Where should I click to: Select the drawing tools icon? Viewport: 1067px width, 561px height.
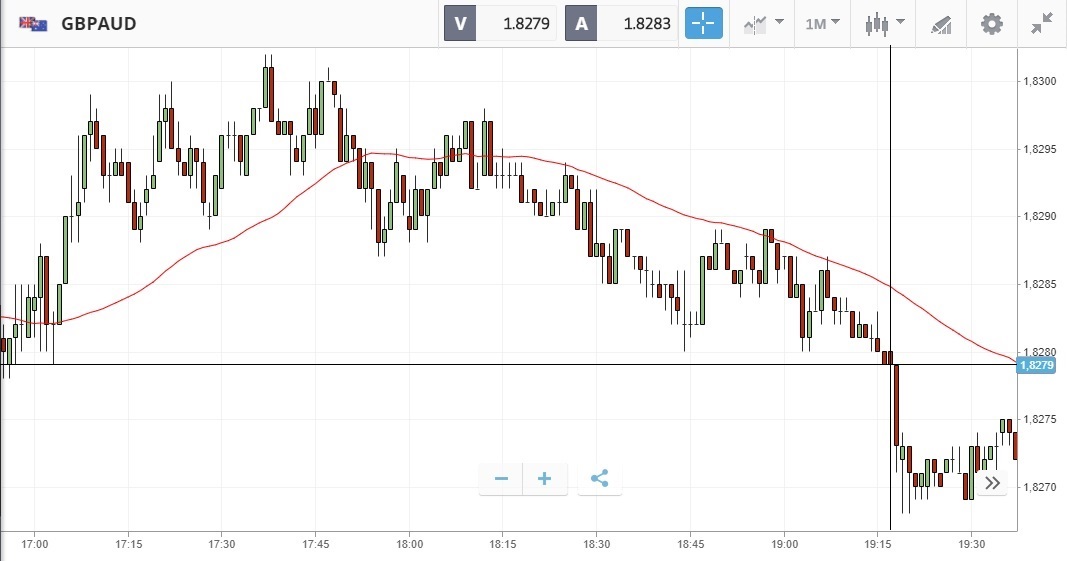[x=940, y=24]
